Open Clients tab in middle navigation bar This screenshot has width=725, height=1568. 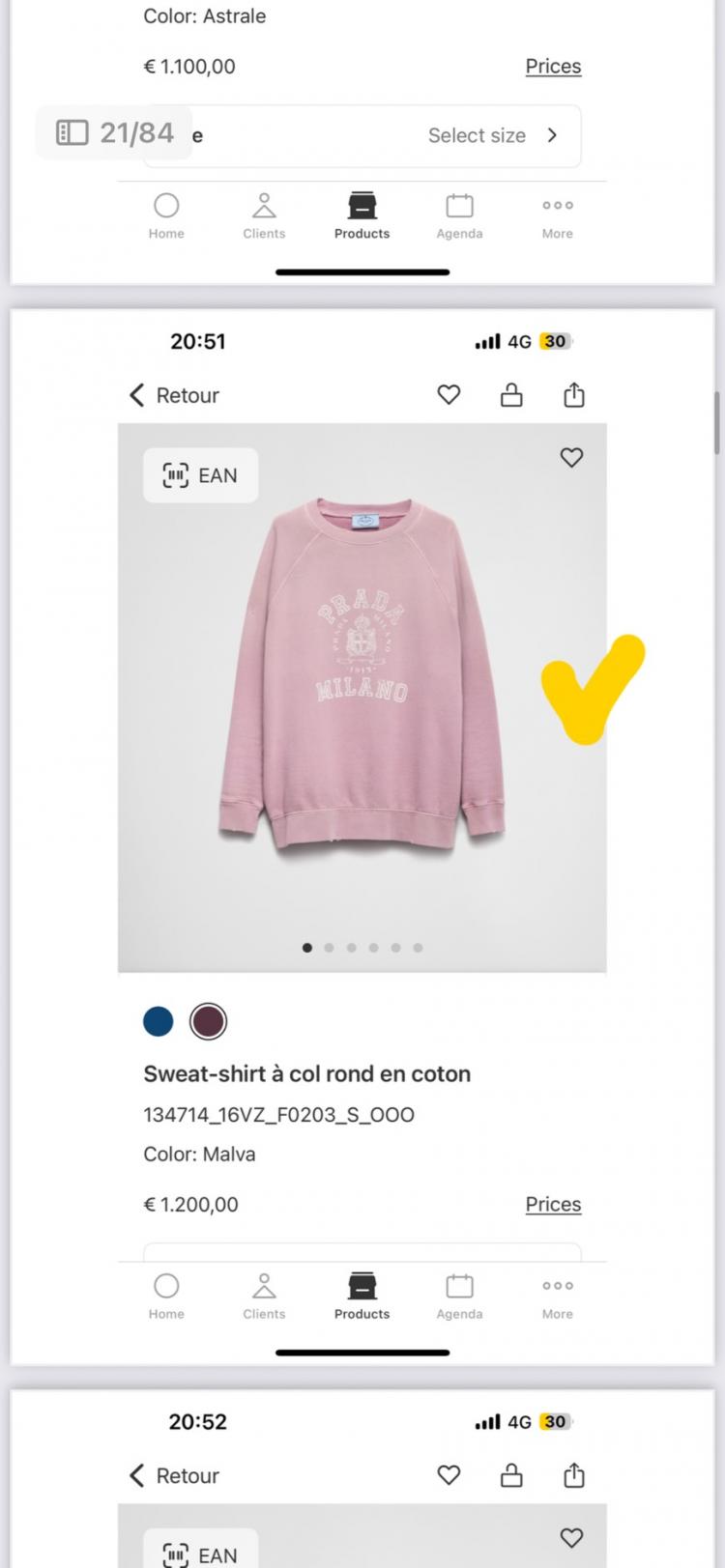pos(264,1296)
